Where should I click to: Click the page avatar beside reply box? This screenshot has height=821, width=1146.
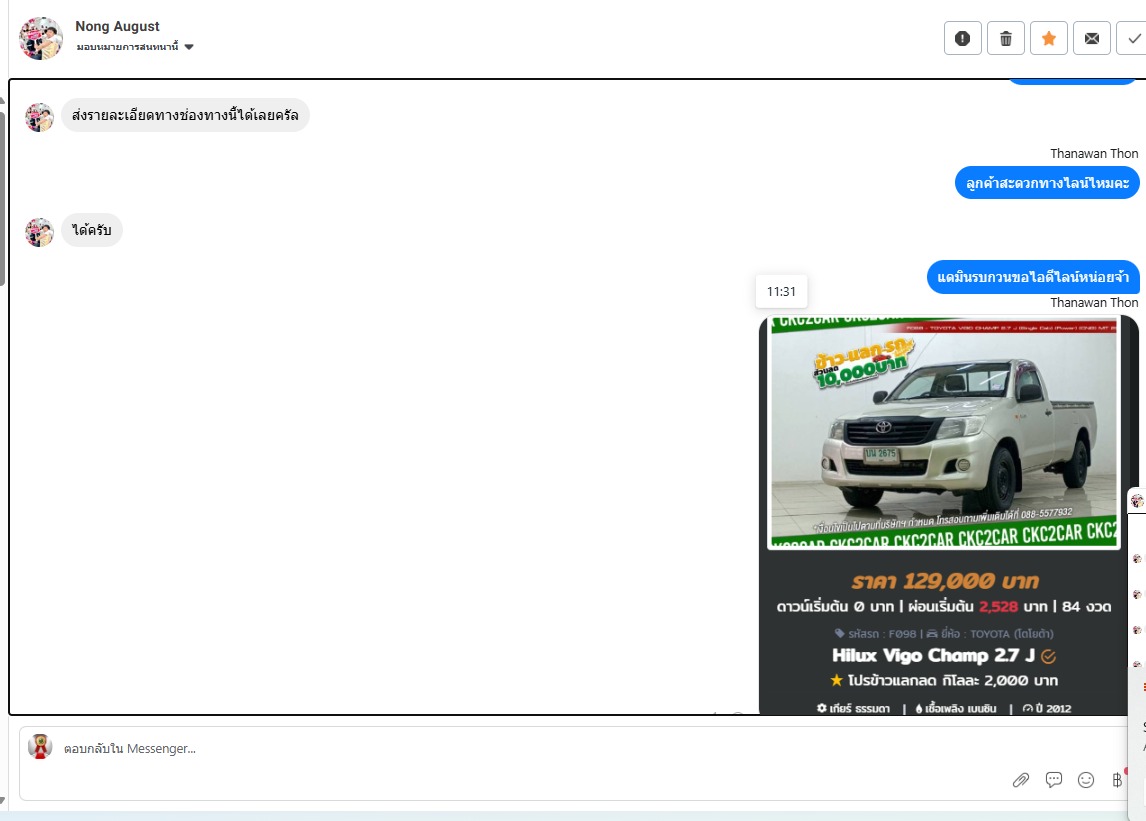[40, 746]
